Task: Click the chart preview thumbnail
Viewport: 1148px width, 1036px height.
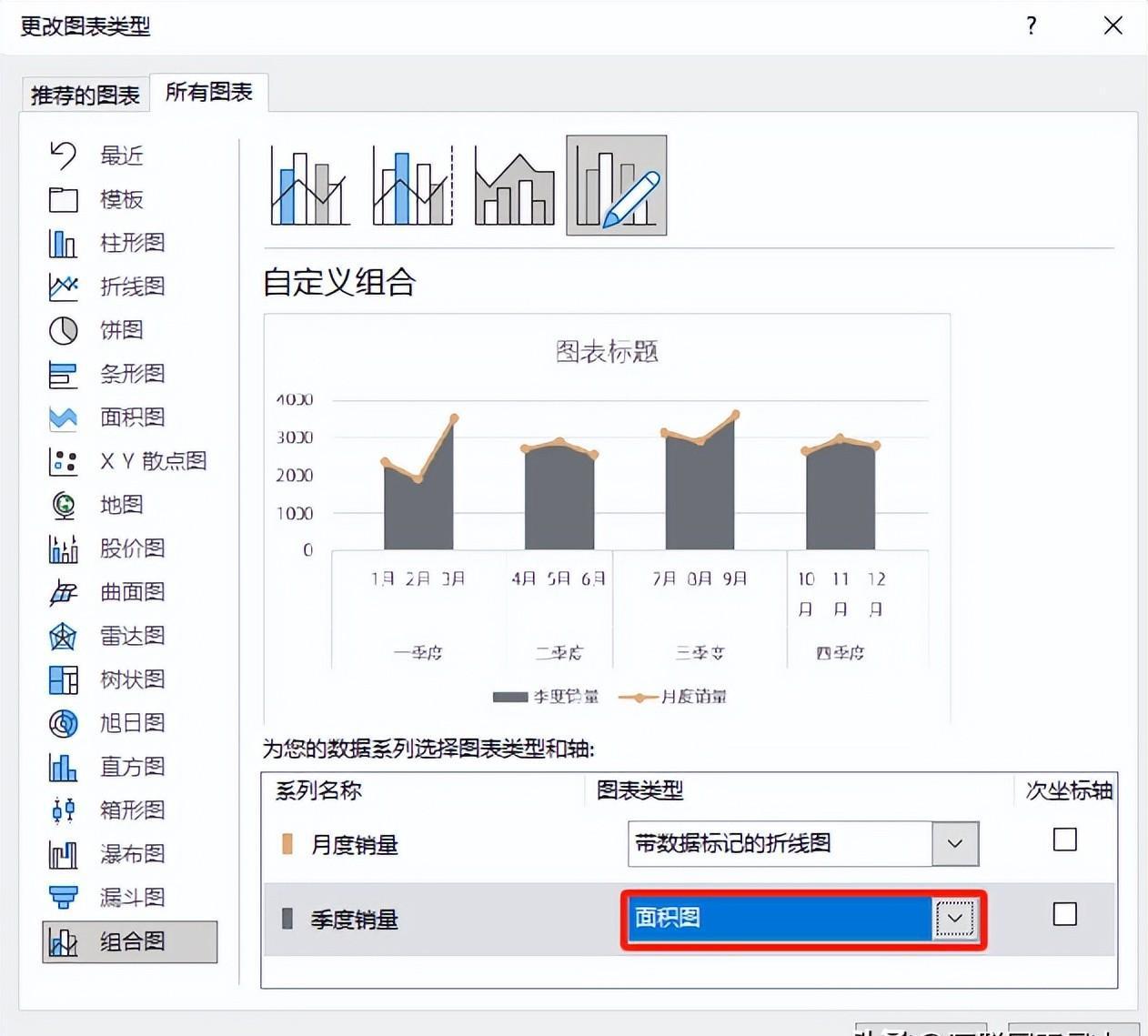Action: coord(607,518)
